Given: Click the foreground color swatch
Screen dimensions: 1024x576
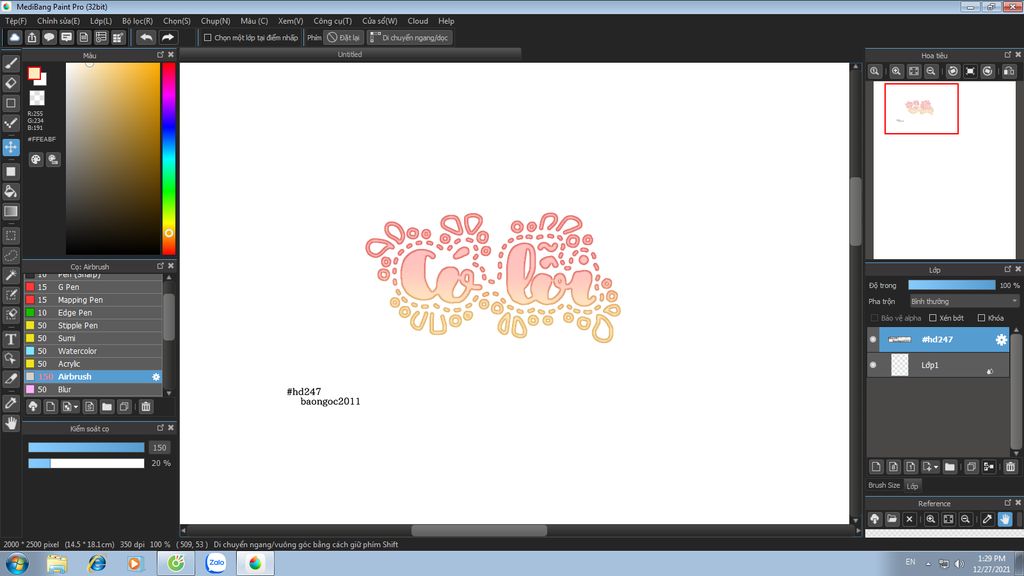Looking at the screenshot, I should 34,74.
